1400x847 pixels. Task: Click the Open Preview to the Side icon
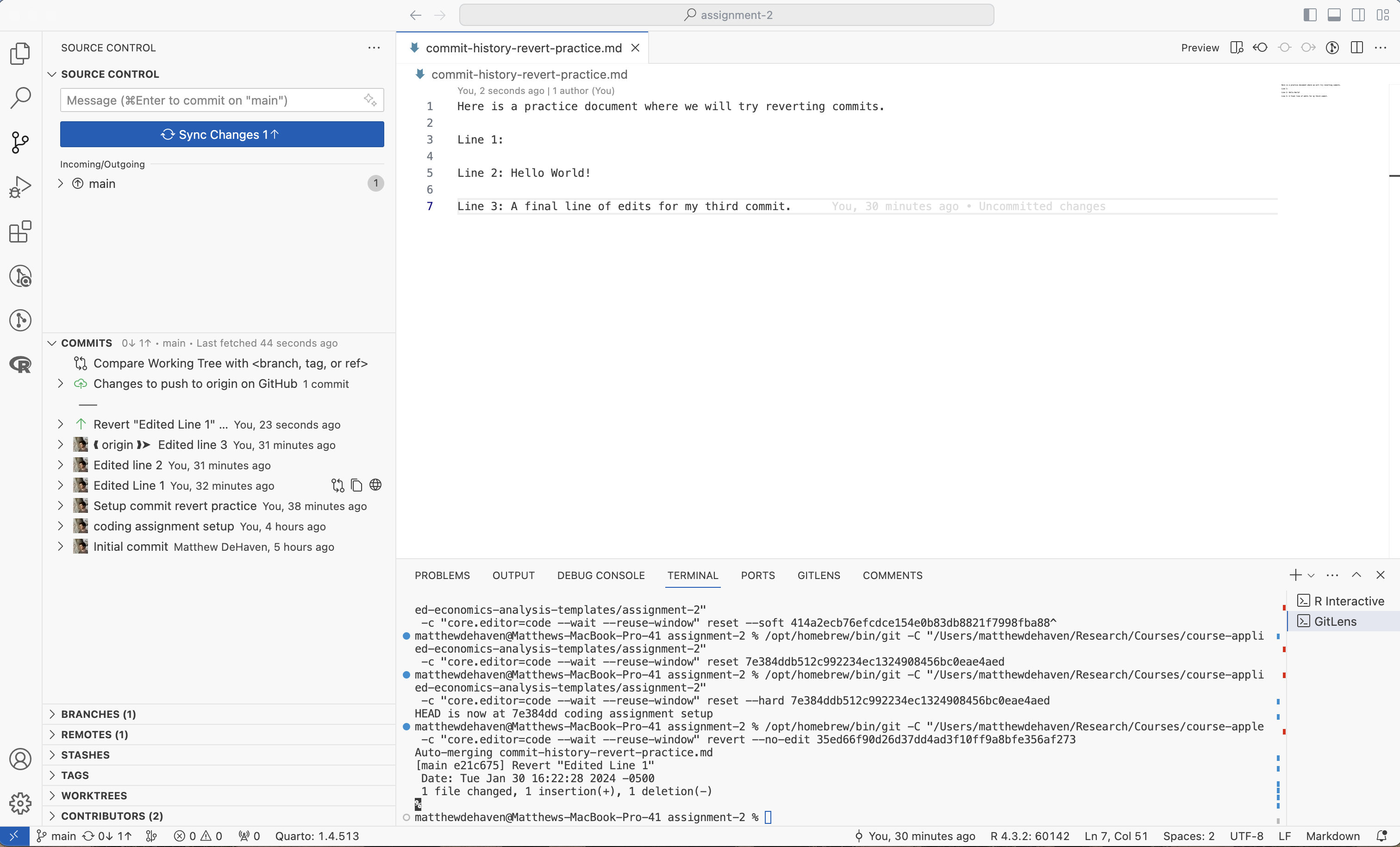pos(1237,48)
